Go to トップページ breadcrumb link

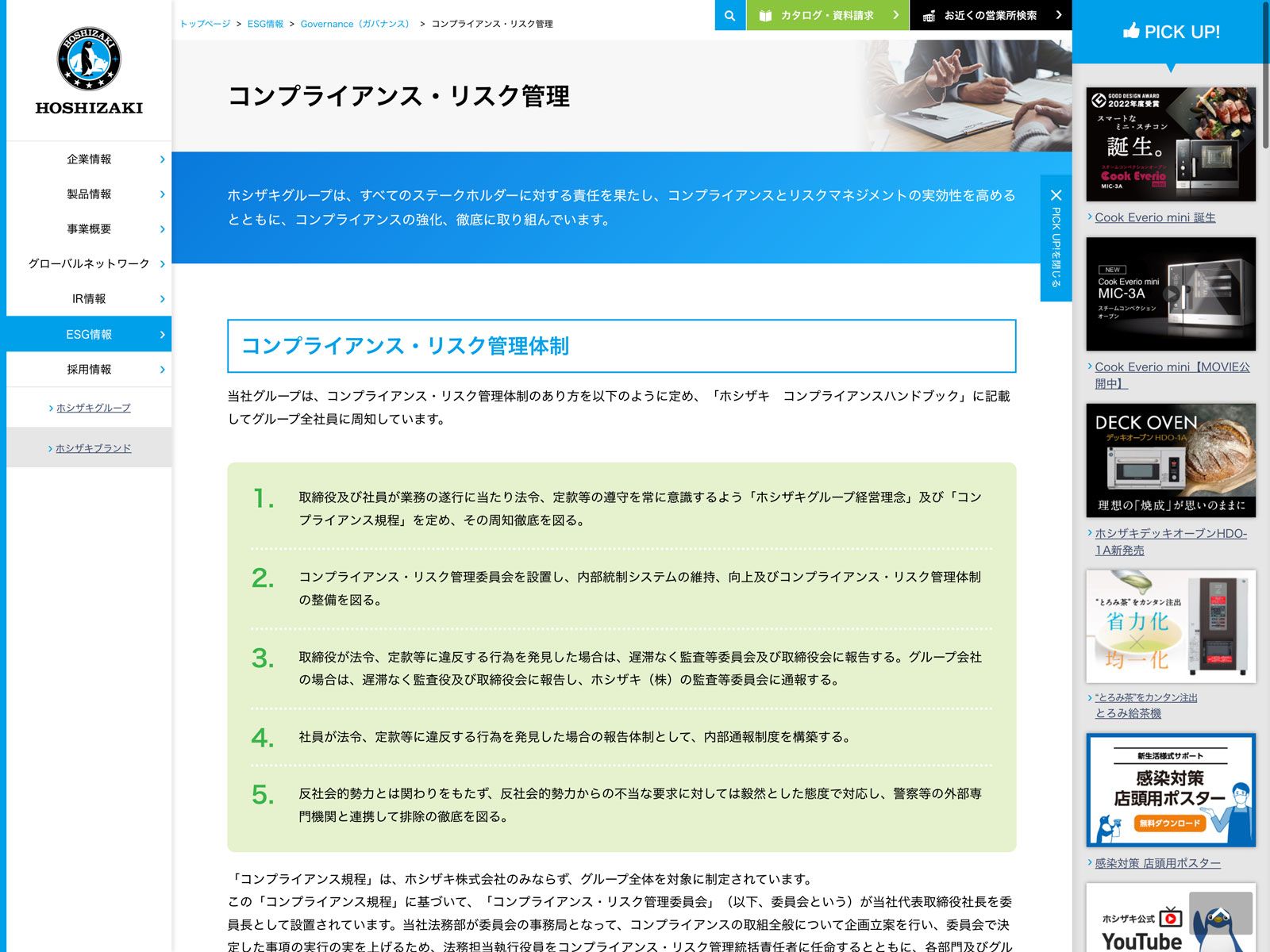coord(205,24)
